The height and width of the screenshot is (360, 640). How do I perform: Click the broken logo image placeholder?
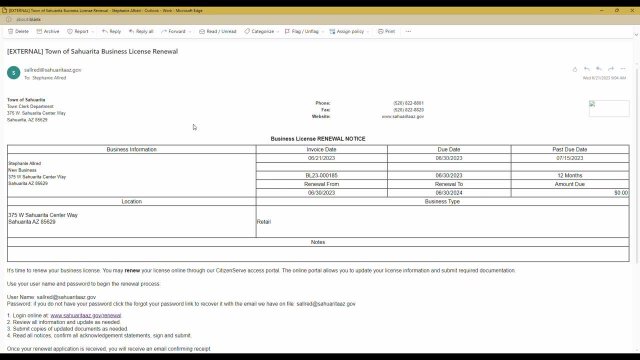click(609, 109)
